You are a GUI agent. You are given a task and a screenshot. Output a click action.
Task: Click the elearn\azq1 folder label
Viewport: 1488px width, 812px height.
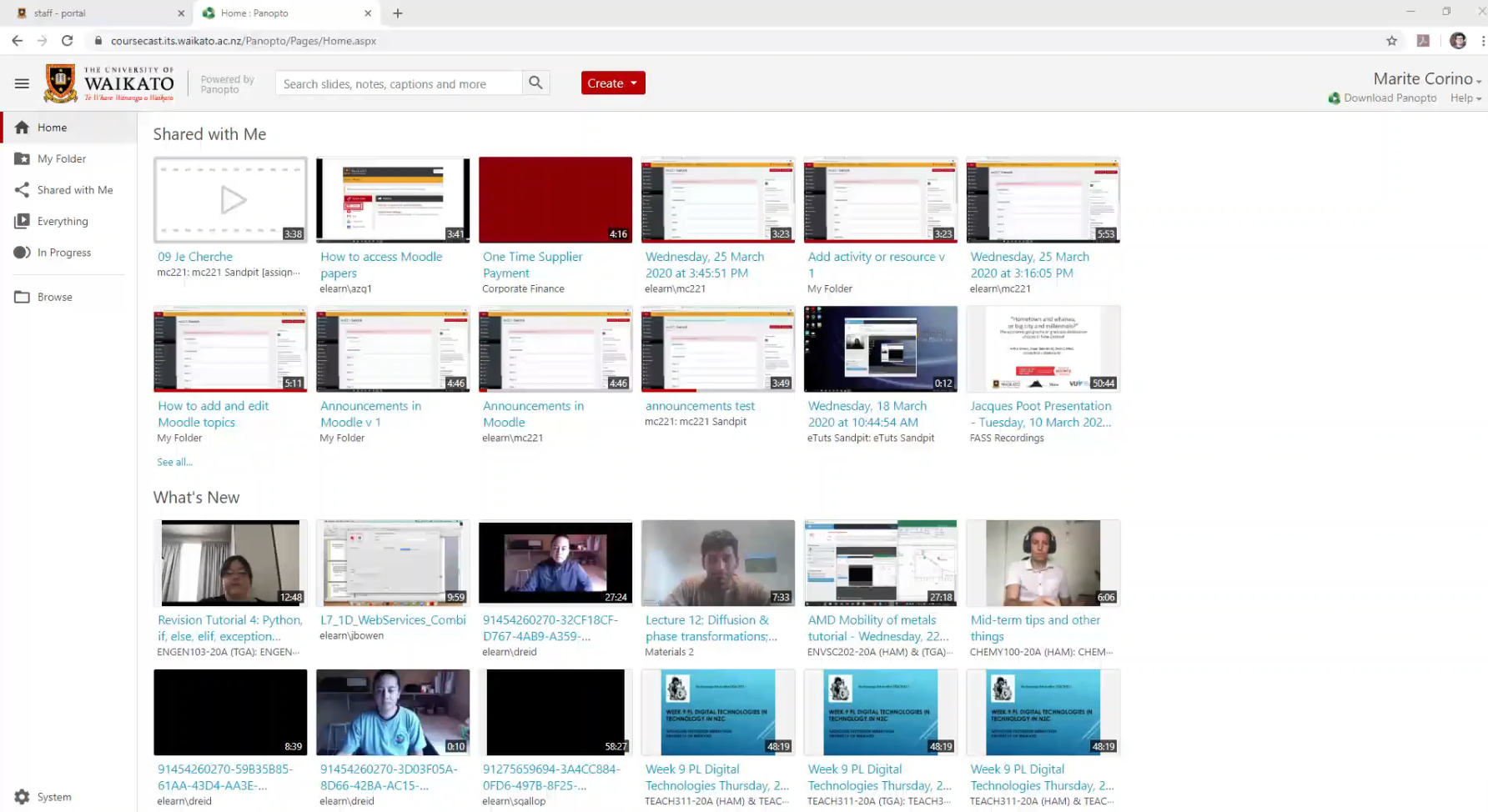(345, 288)
